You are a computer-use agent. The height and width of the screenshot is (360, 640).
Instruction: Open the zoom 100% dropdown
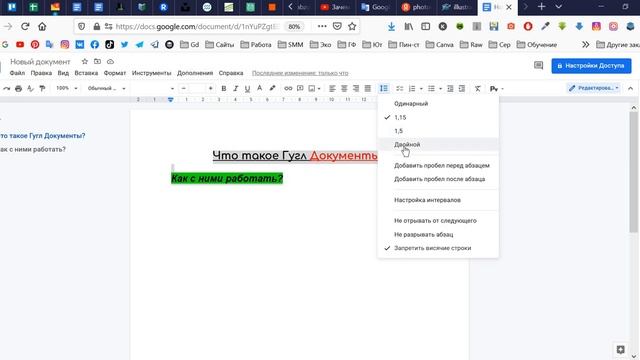pyautogui.click(x=67, y=89)
